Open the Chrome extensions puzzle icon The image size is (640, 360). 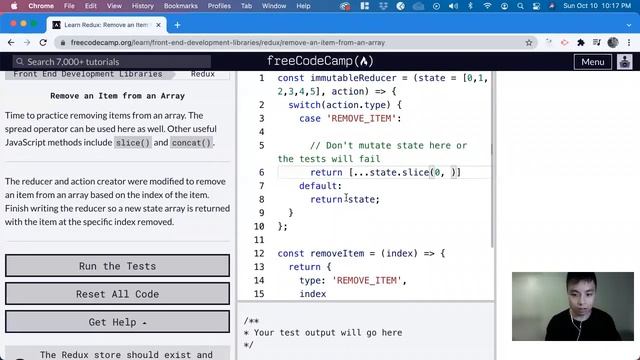[580, 42]
